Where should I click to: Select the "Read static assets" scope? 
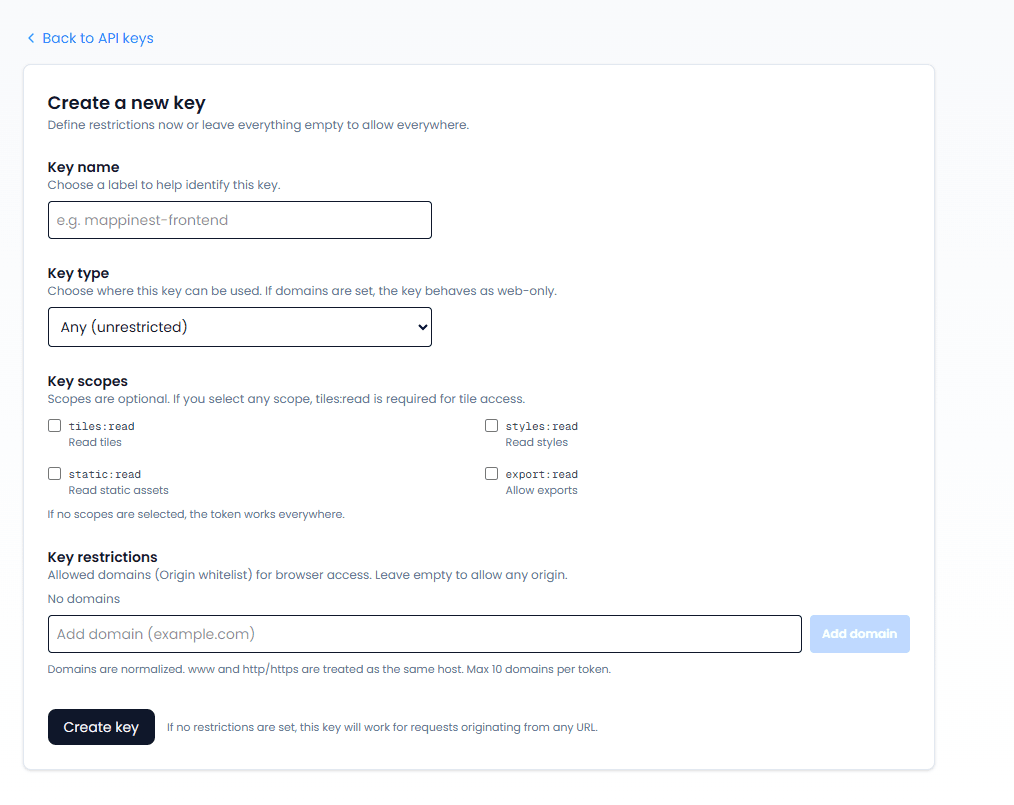tap(118, 490)
